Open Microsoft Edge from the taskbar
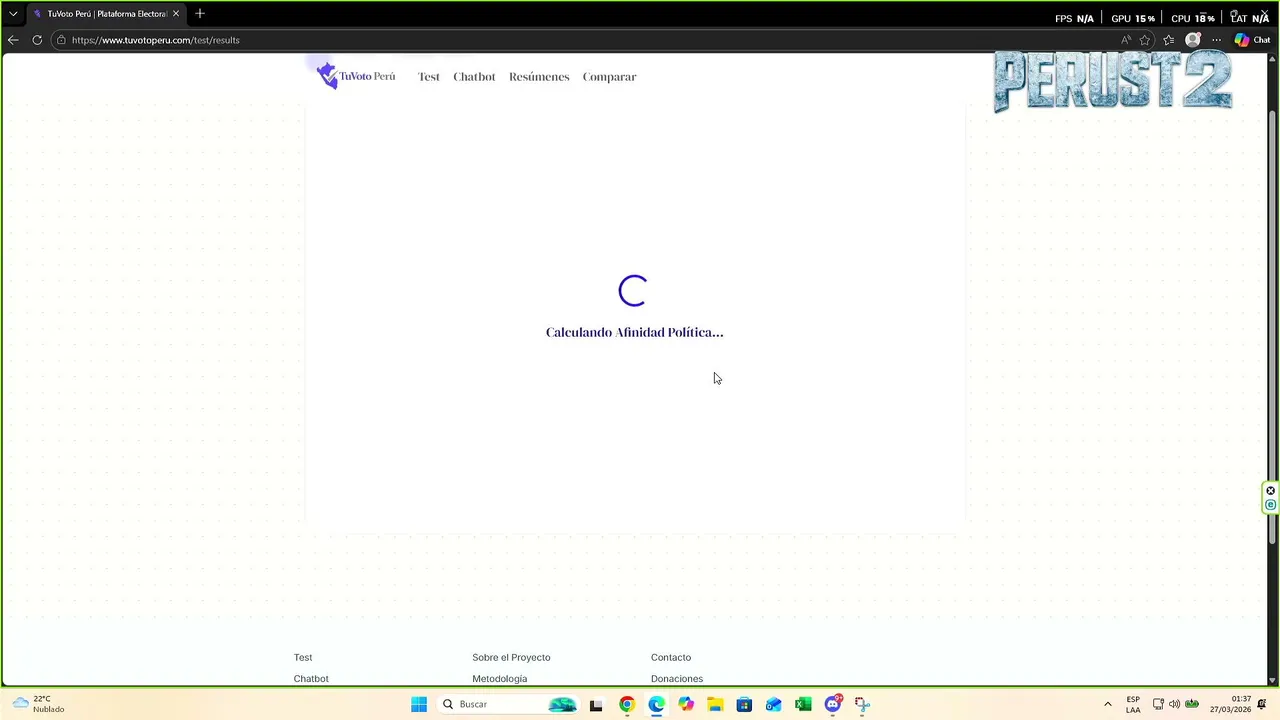The height and width of the screenshot is (720, 1280). point(656,704)
